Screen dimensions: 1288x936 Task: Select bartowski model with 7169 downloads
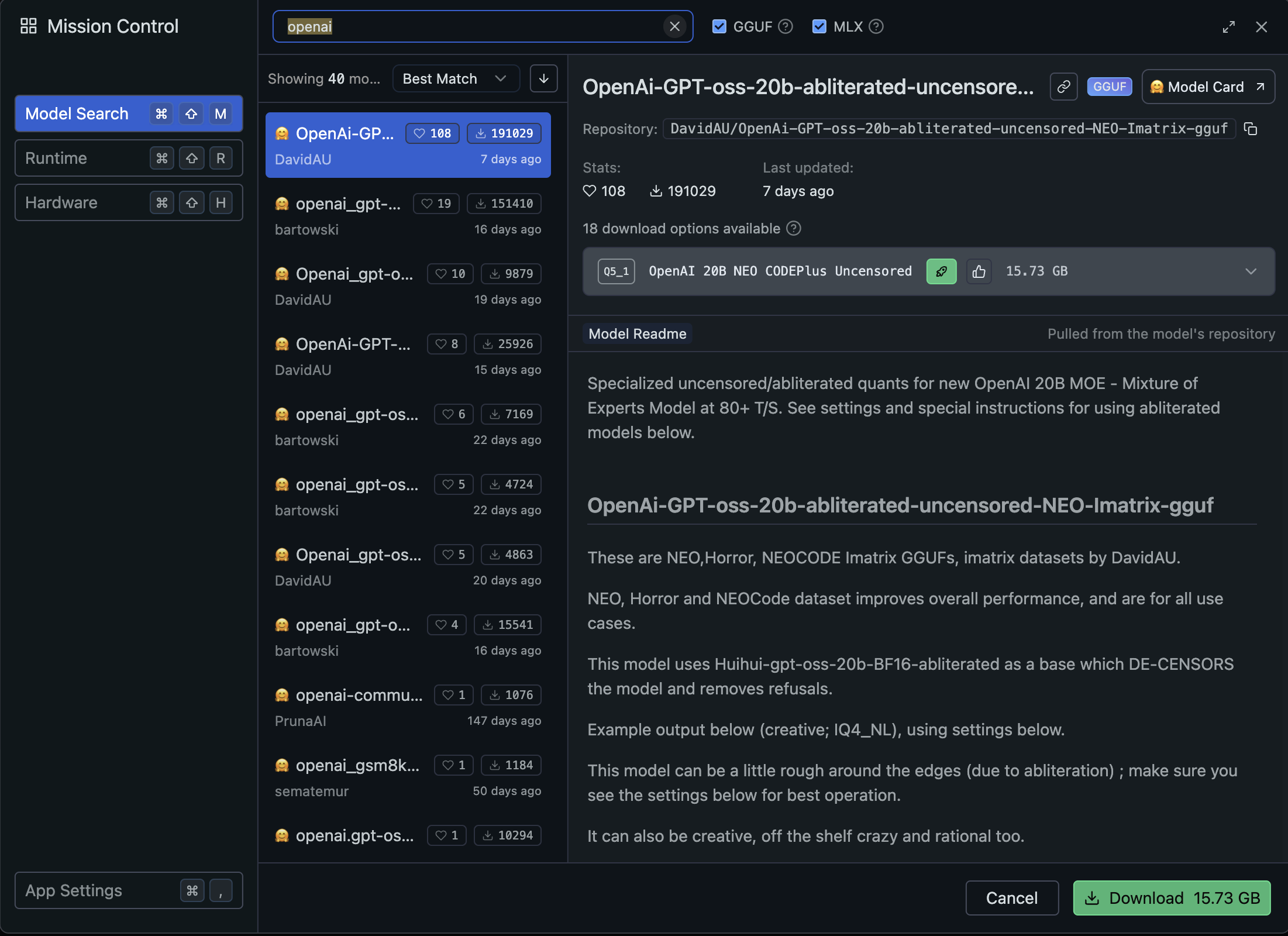point(408,426)
